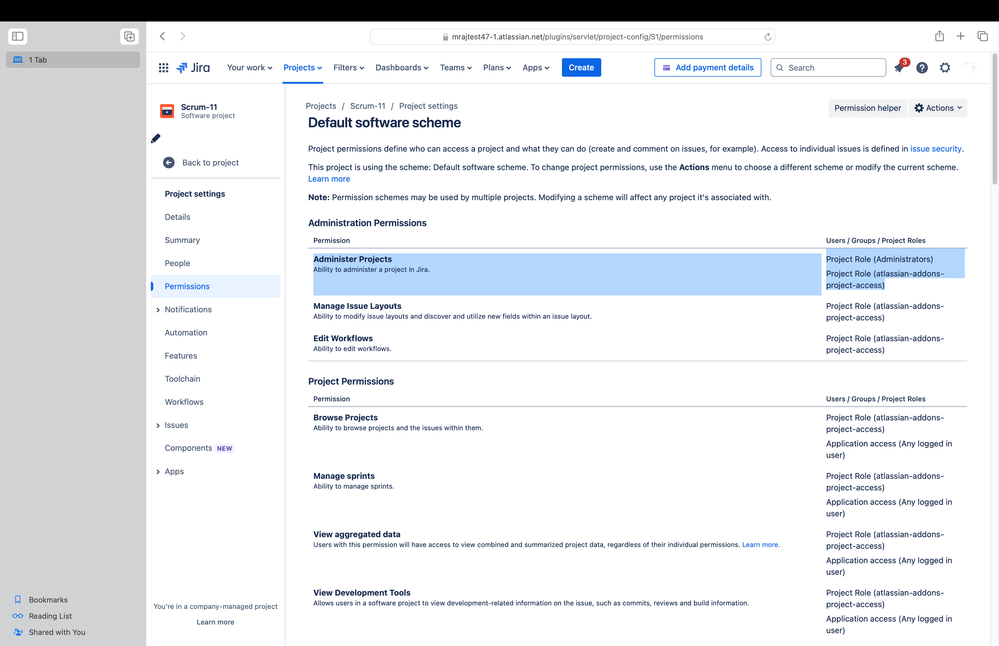Image resolution: width=999 pixels, height=646 pixels.
Task: Open Features settings
Action: coord(181,355)
